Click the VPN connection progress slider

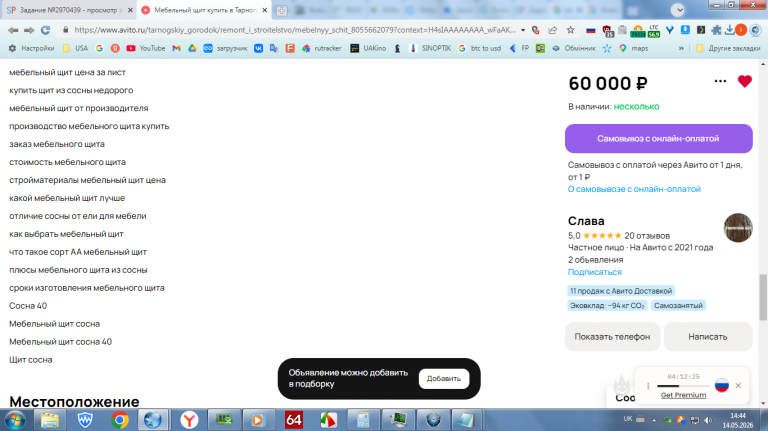(x=683, y=386)
